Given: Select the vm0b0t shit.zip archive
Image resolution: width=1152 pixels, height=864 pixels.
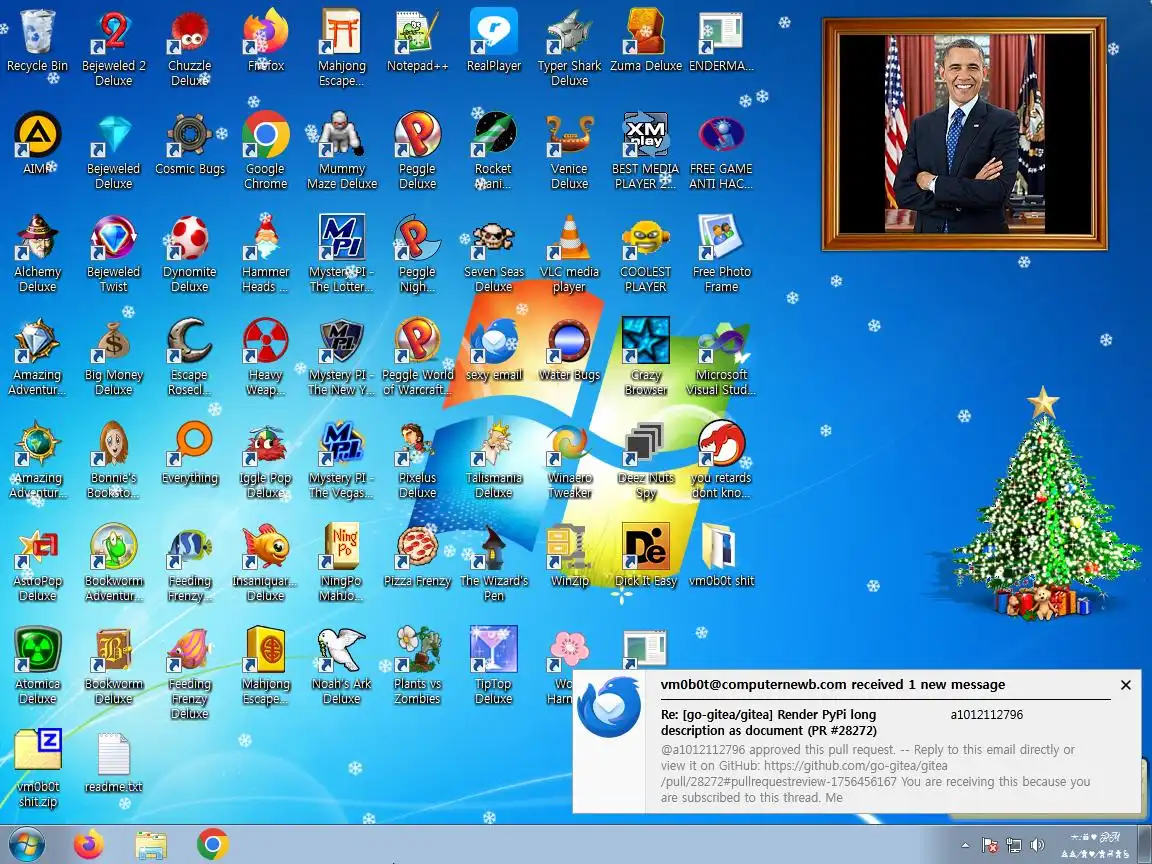Looking at the screenshot, I should tap(37, 768).
